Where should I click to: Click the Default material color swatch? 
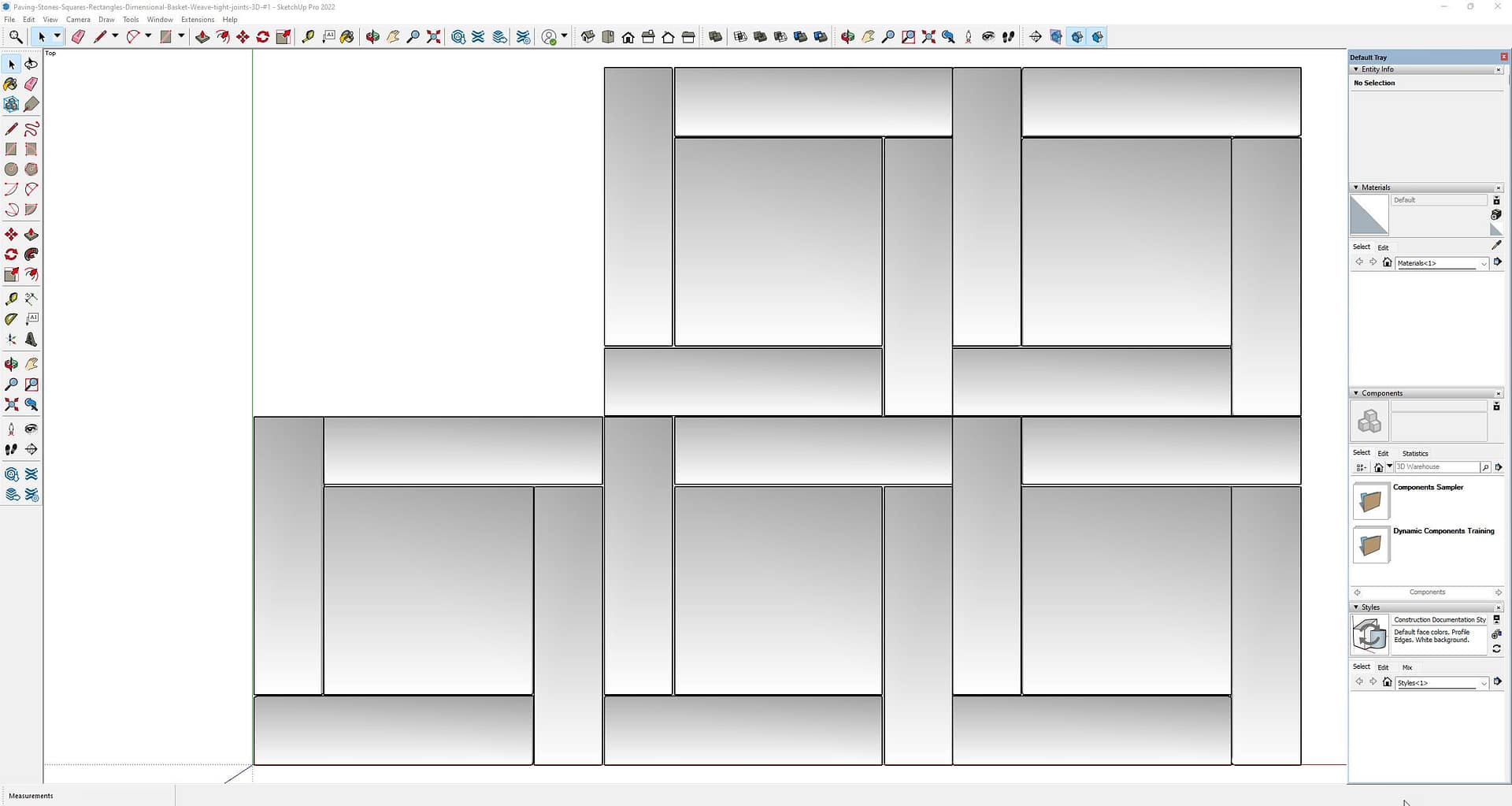coord(1369,216)
